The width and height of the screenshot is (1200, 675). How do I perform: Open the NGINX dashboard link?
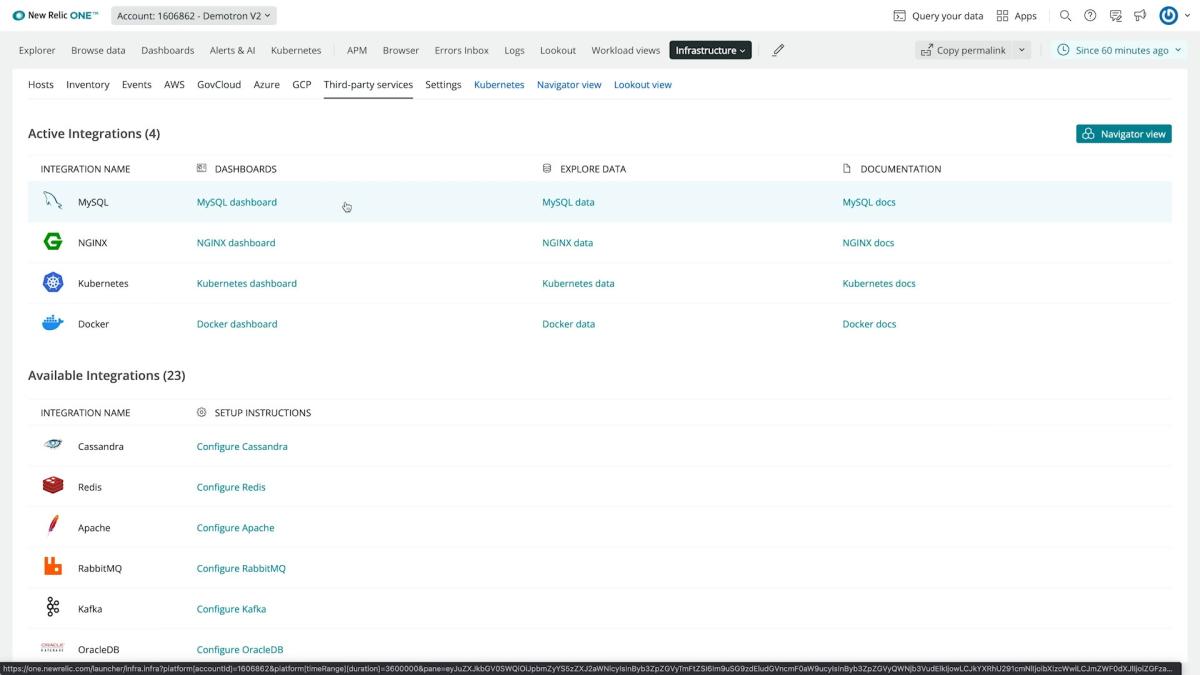coord(236,243)
